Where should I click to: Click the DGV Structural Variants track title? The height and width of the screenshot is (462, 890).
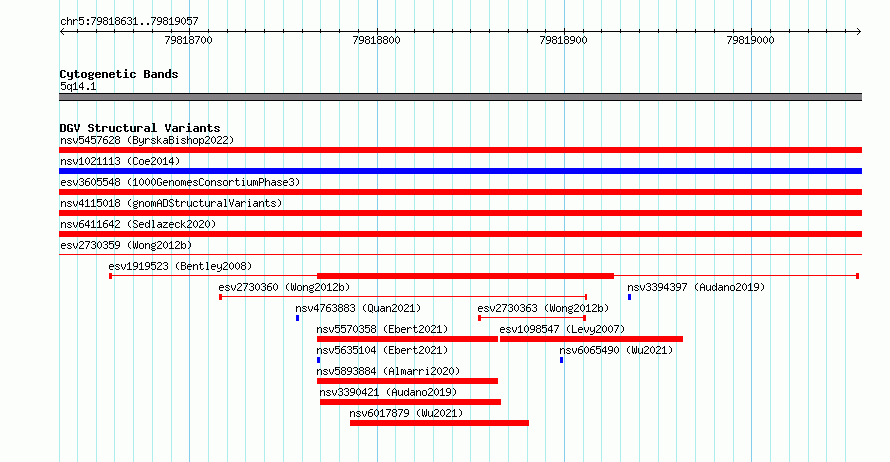pyautogui.click(x=140, y=128)
